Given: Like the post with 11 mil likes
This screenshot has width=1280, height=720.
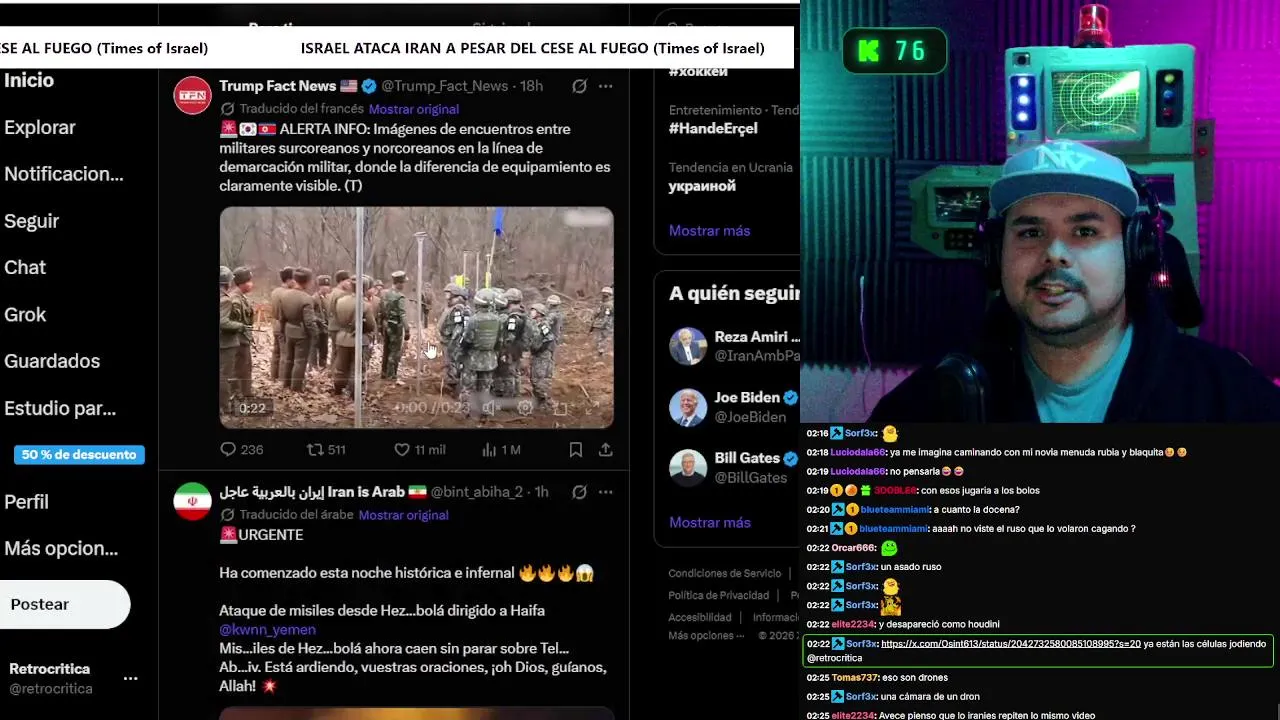Looking at the screenshot, I should pos(420,450).
